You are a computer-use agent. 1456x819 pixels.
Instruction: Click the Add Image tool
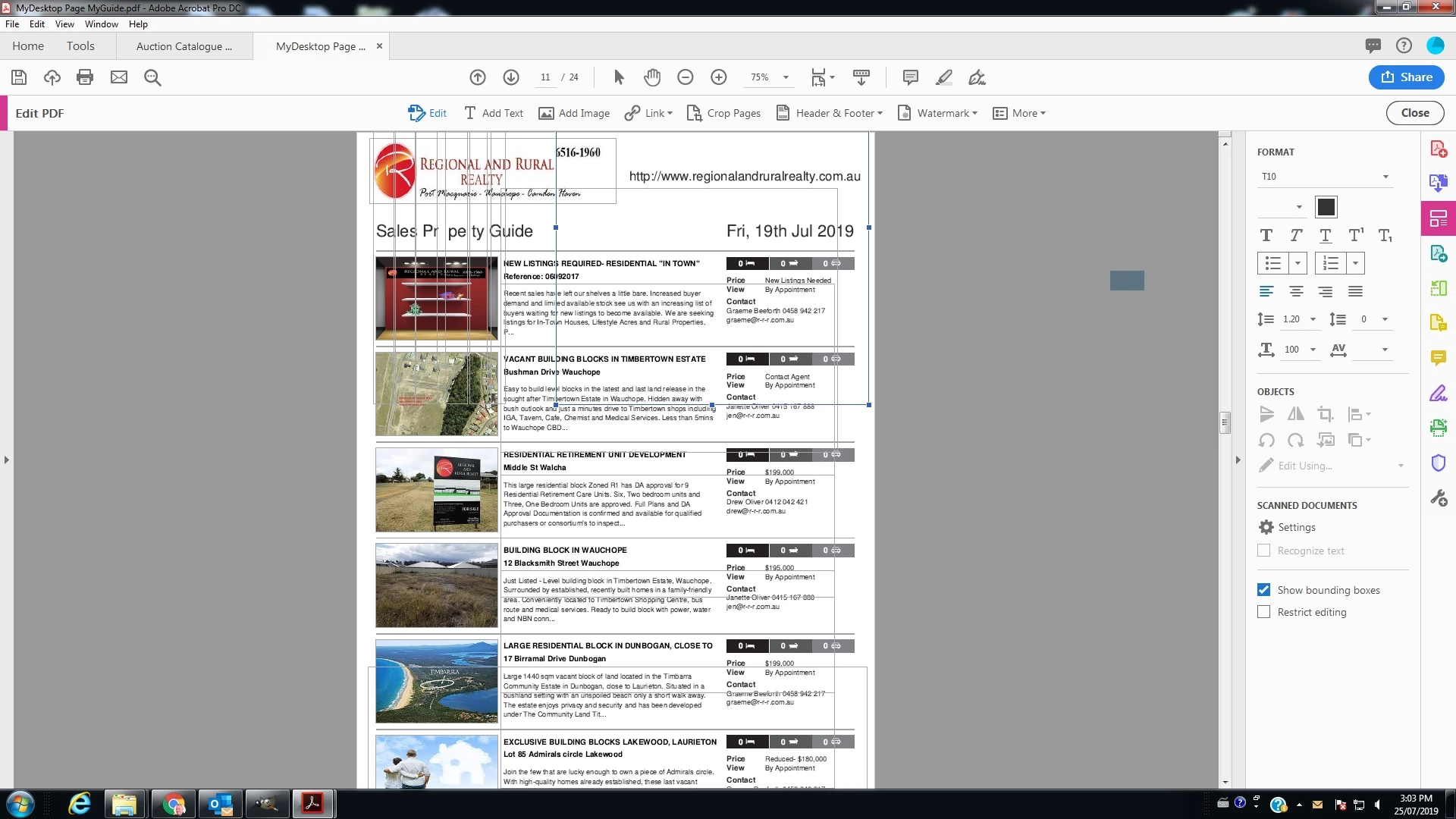tap(574, 113)
